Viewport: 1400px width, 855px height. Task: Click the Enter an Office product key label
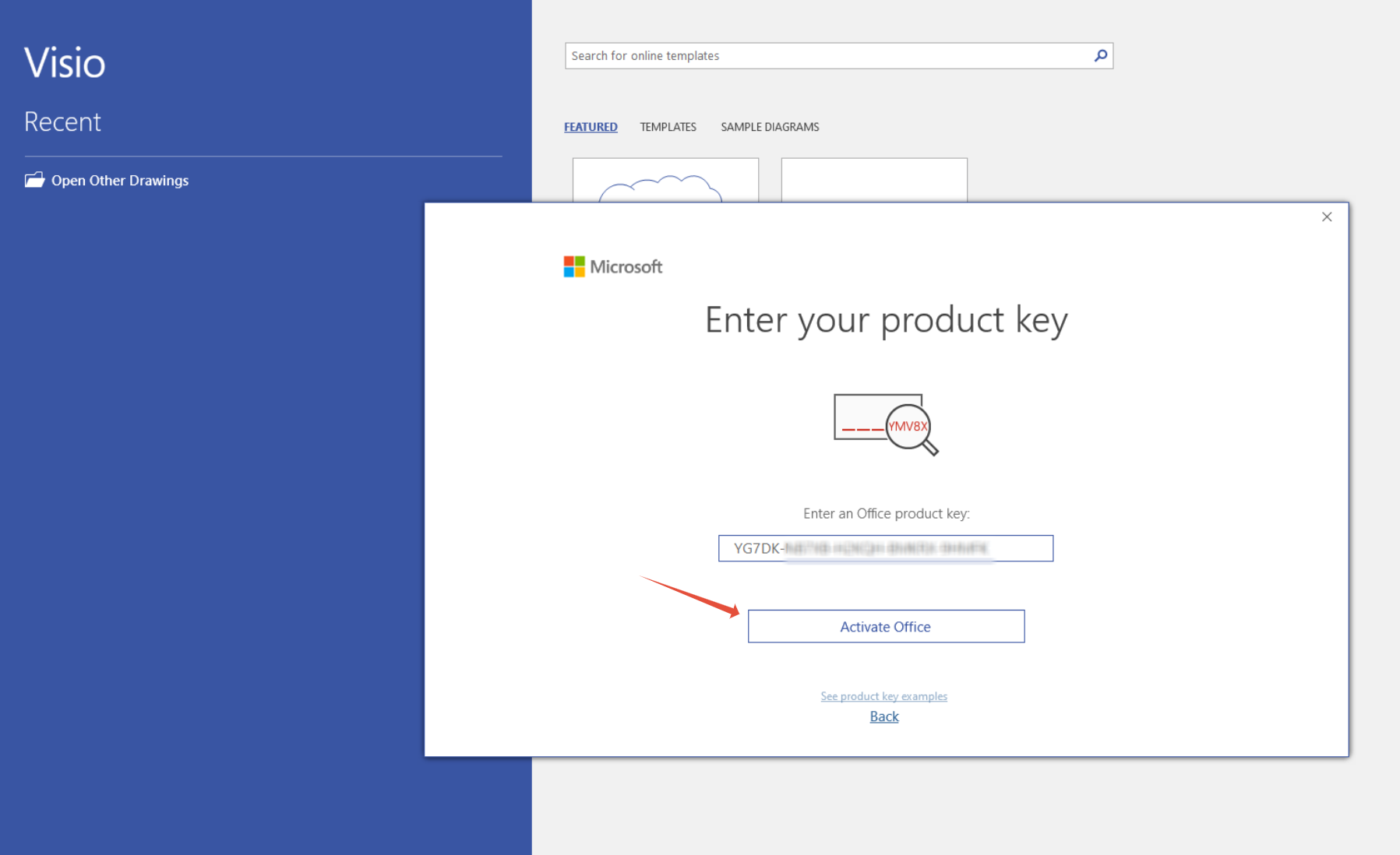pyautogui.click(x=887, y=514)
